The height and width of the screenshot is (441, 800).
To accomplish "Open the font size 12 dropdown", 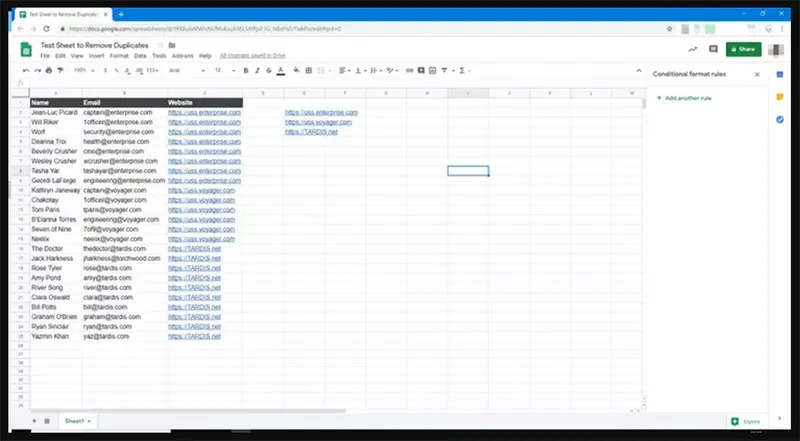I will coord(224,70).
